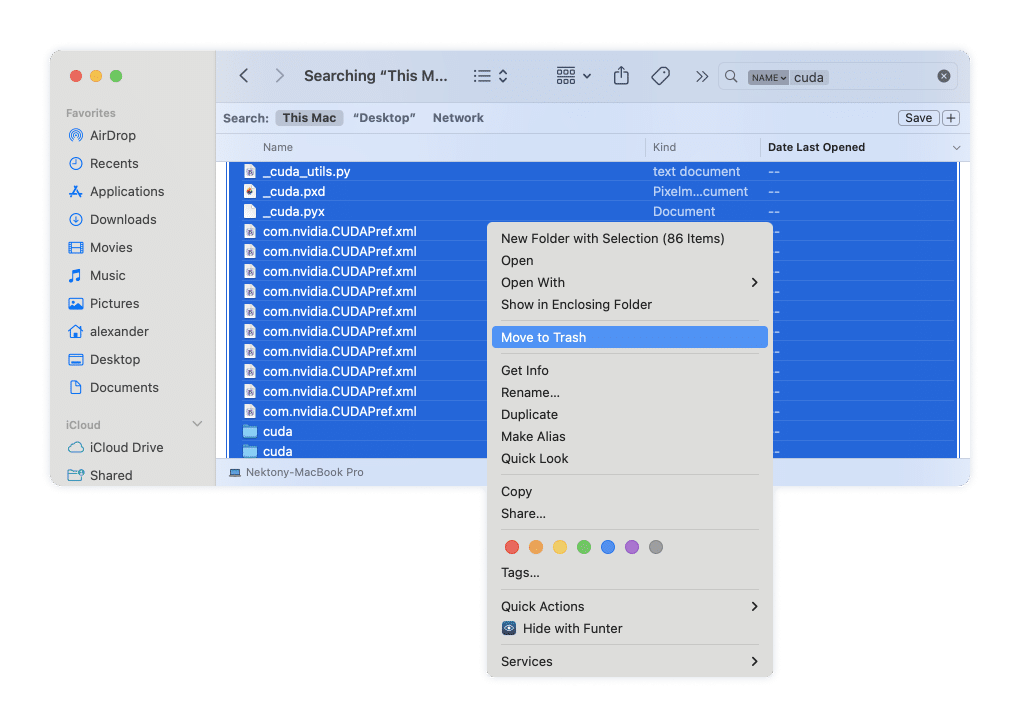Show more toolbar items via double chevron
This screenshot has width=1020, height=727.
tap(702, 76)
